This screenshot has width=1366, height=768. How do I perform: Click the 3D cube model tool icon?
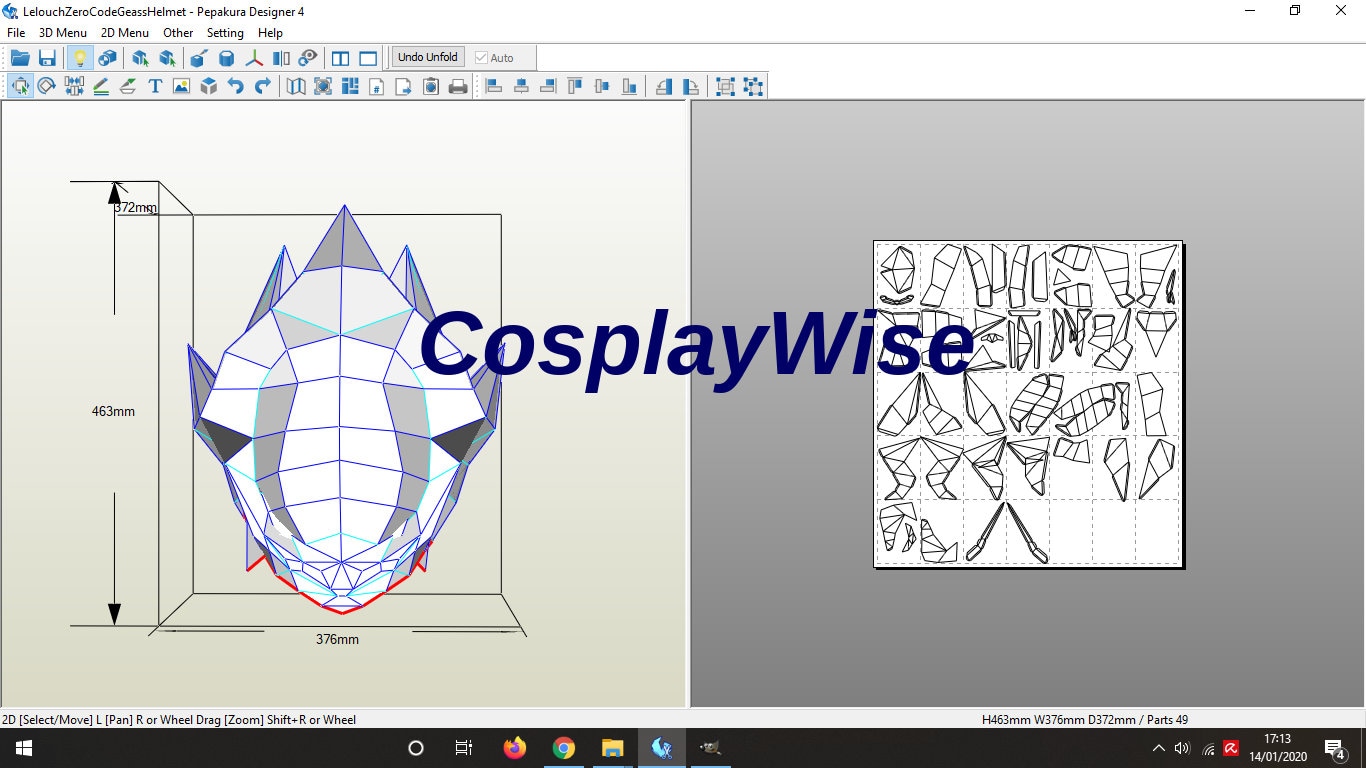point(208,86)
